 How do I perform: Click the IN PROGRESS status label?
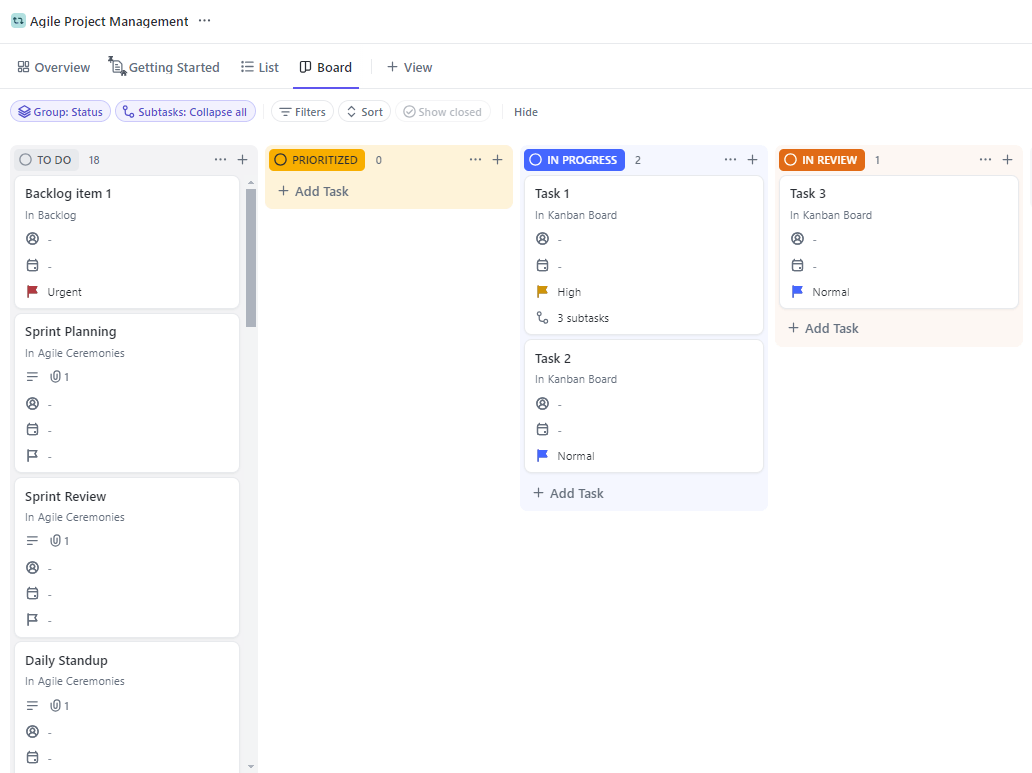[574, 160]
